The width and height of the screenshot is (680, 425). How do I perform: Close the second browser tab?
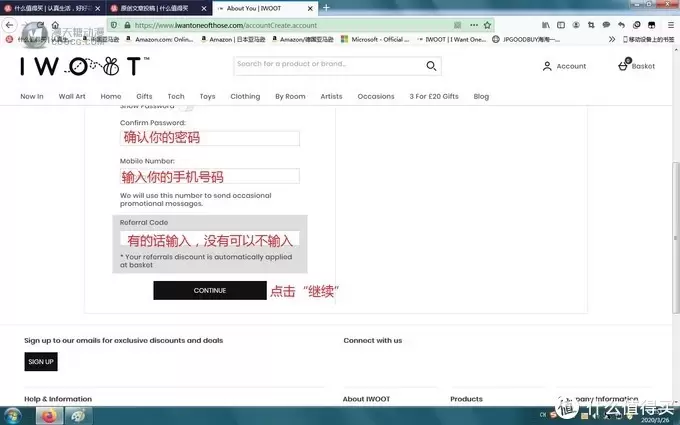[x=204, y=8]
